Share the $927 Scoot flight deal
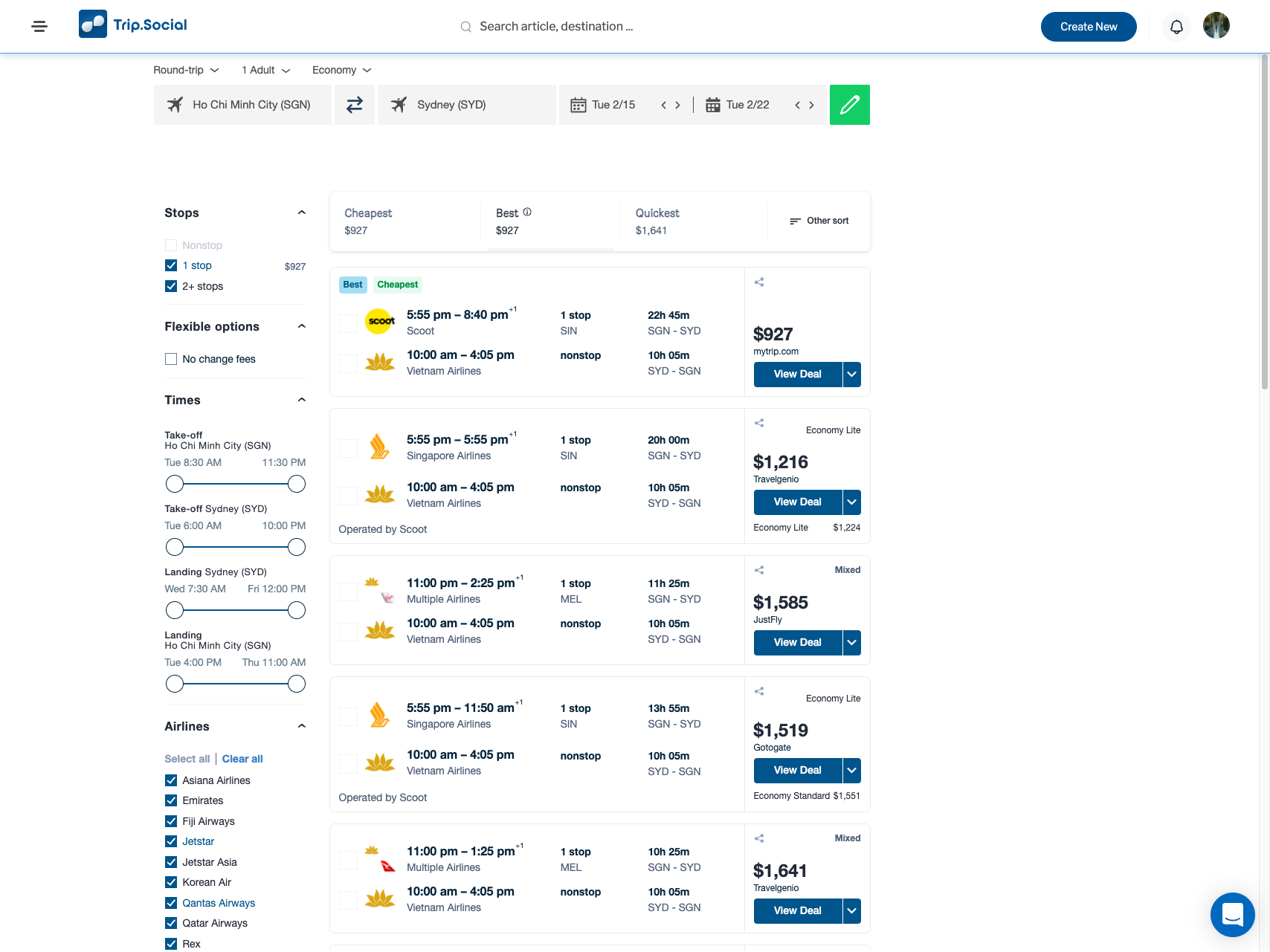The width and height of the screenshot is (1270, 952). (x=759, y=282)
